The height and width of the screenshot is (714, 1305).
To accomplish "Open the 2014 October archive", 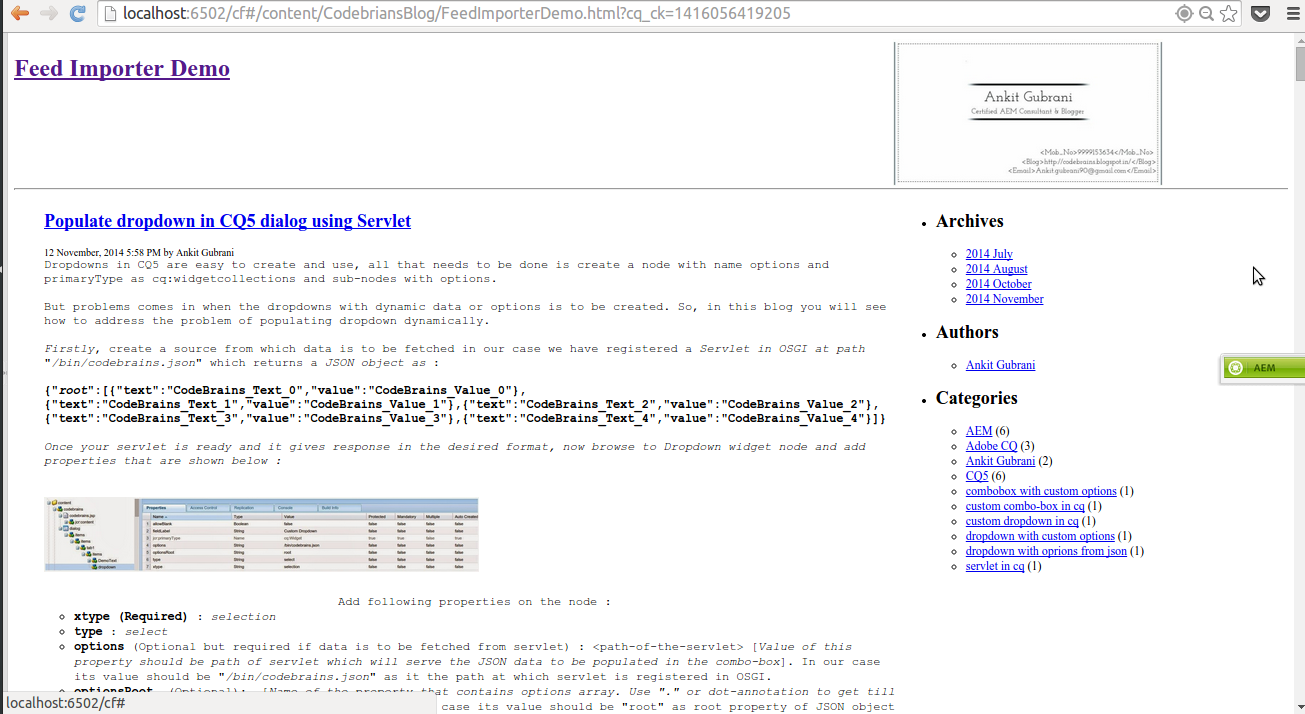I will pyautogui.click(x=999, y=284).
